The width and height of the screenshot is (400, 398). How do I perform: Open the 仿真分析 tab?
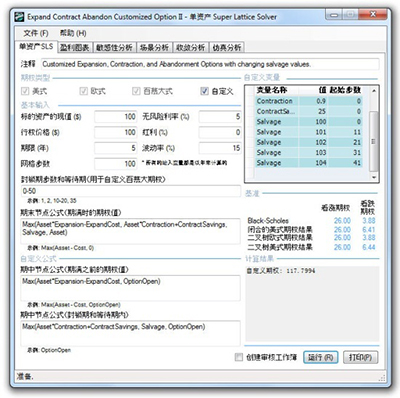(x=227, y=48)
